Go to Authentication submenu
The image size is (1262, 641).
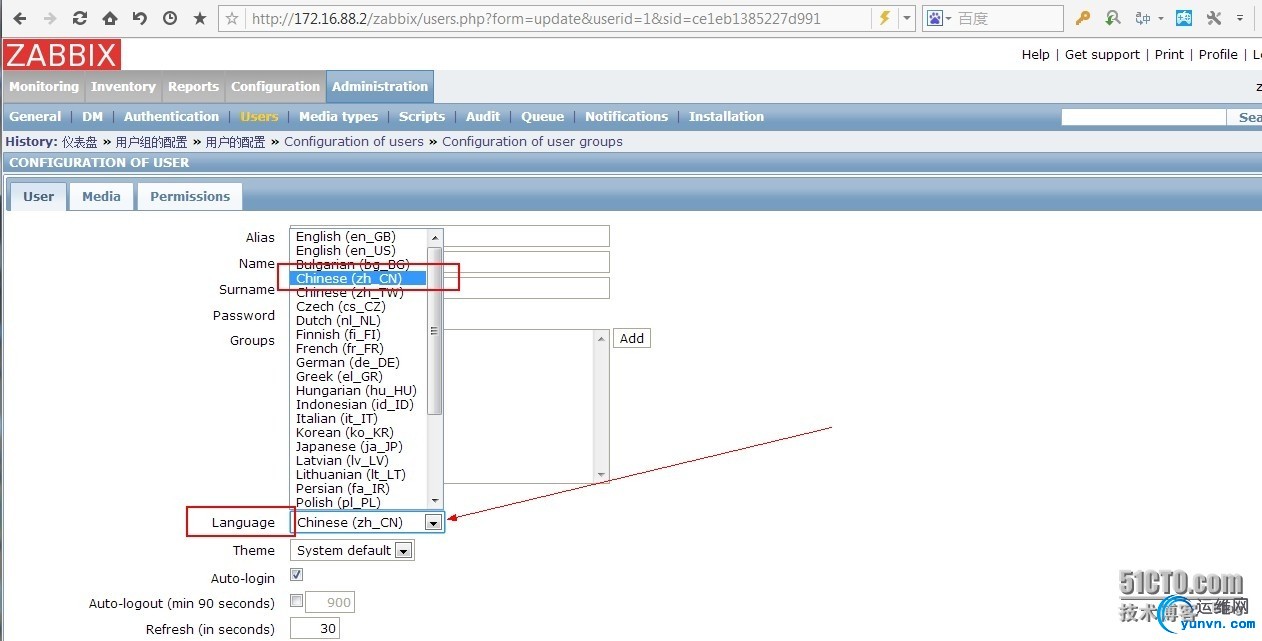pos(171,117)
